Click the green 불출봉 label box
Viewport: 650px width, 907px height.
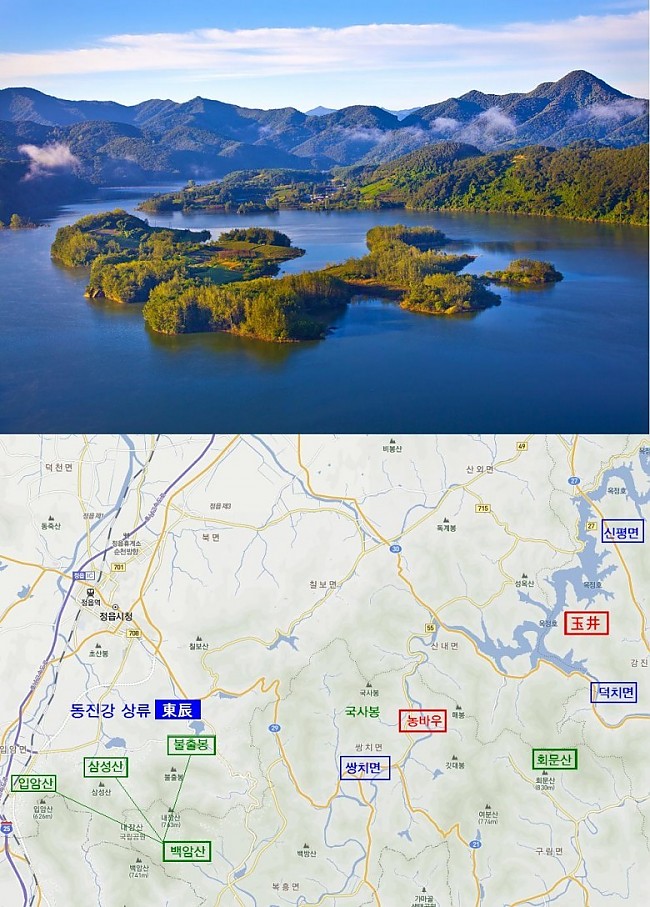pos(191,744)
